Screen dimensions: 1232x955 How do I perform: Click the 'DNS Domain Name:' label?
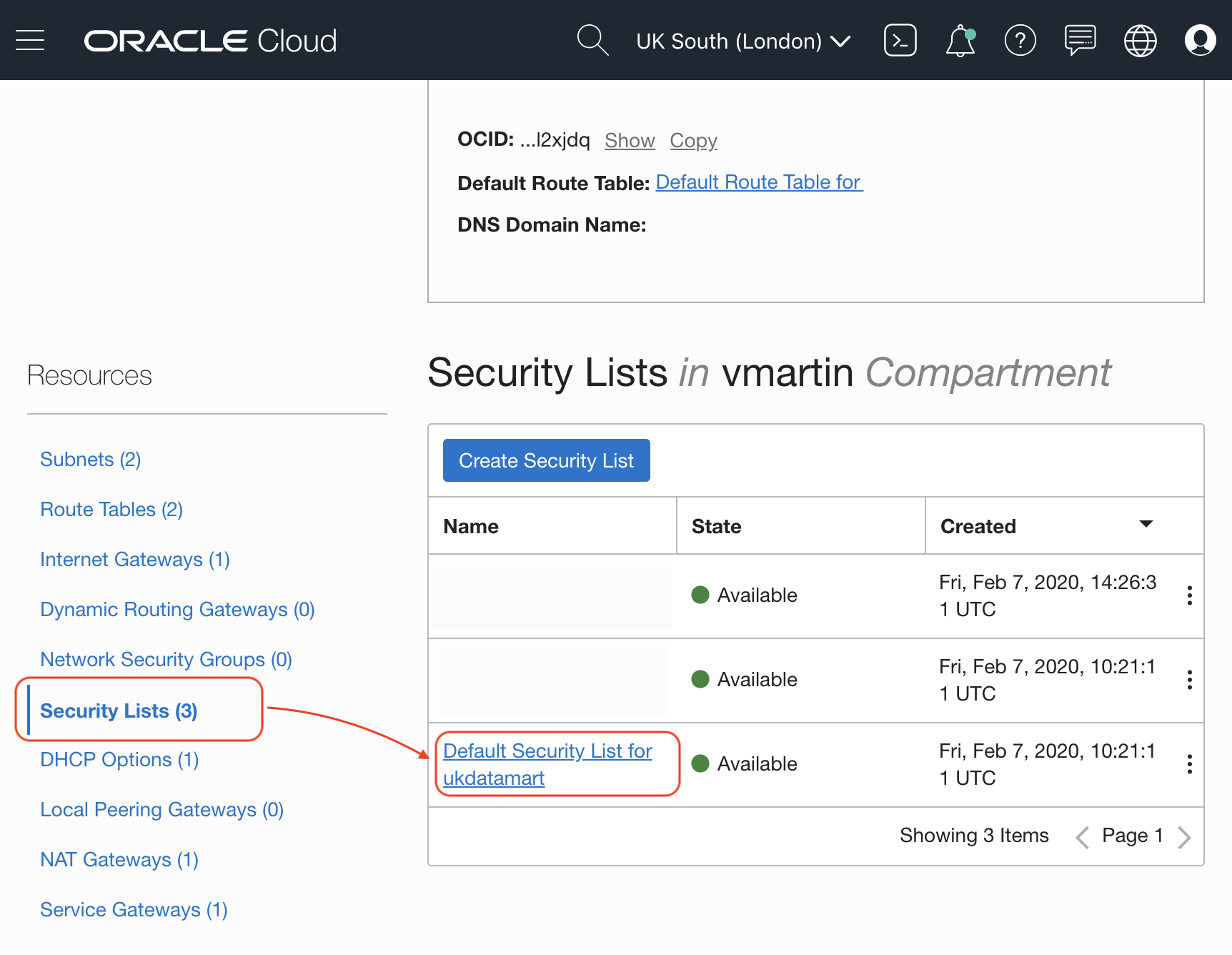[x=552, y=225]
